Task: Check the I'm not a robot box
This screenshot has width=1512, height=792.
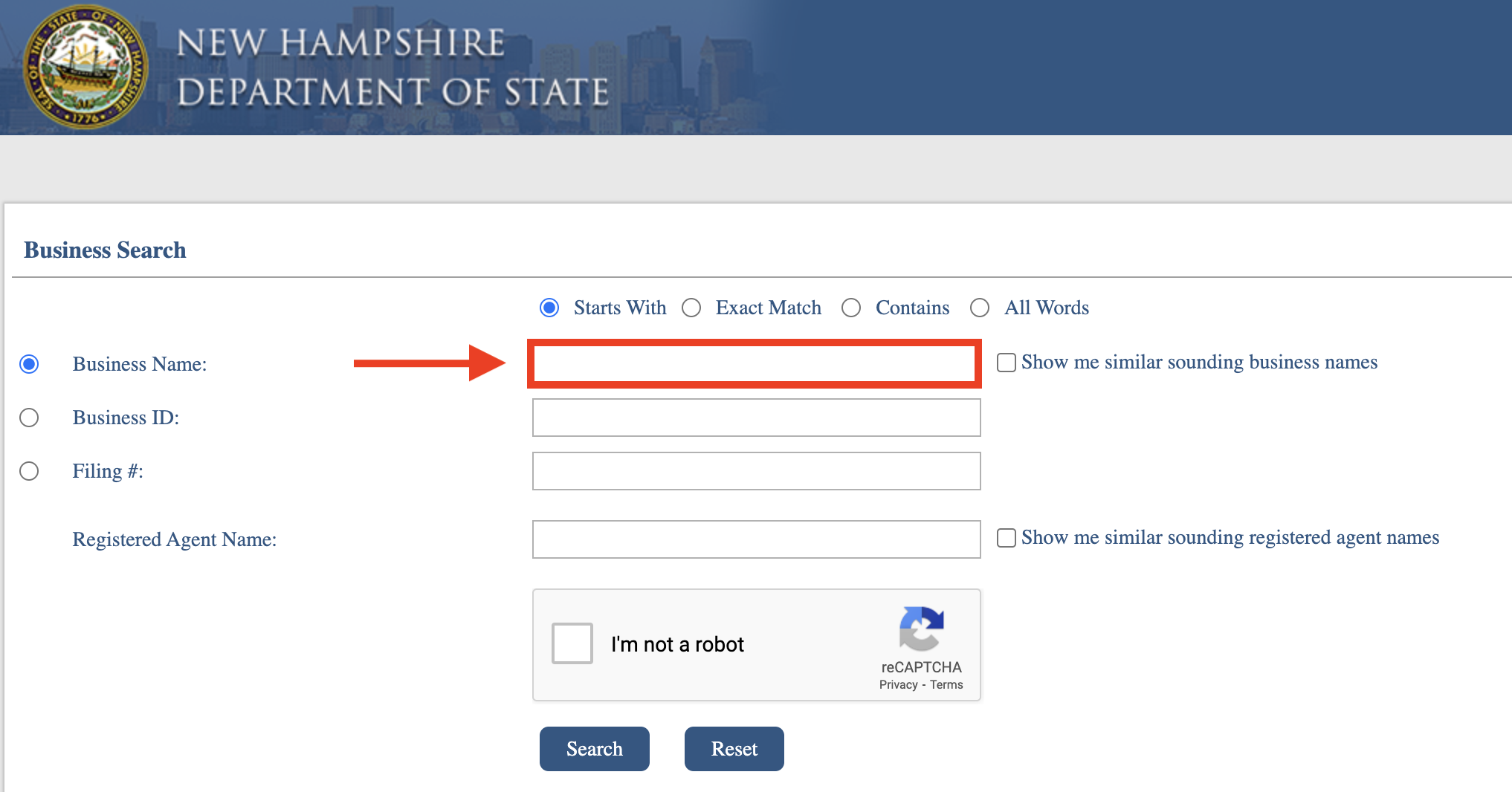Action: click(x=572, y=643)
